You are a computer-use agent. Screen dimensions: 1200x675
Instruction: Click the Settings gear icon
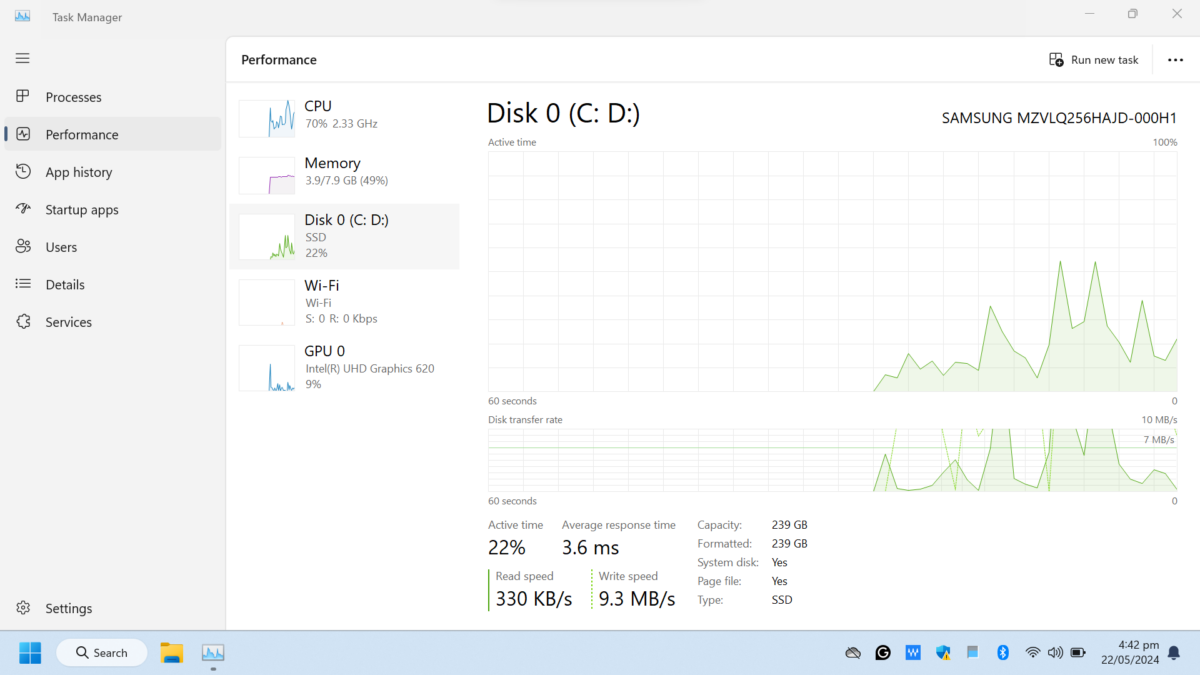(23, 608)
